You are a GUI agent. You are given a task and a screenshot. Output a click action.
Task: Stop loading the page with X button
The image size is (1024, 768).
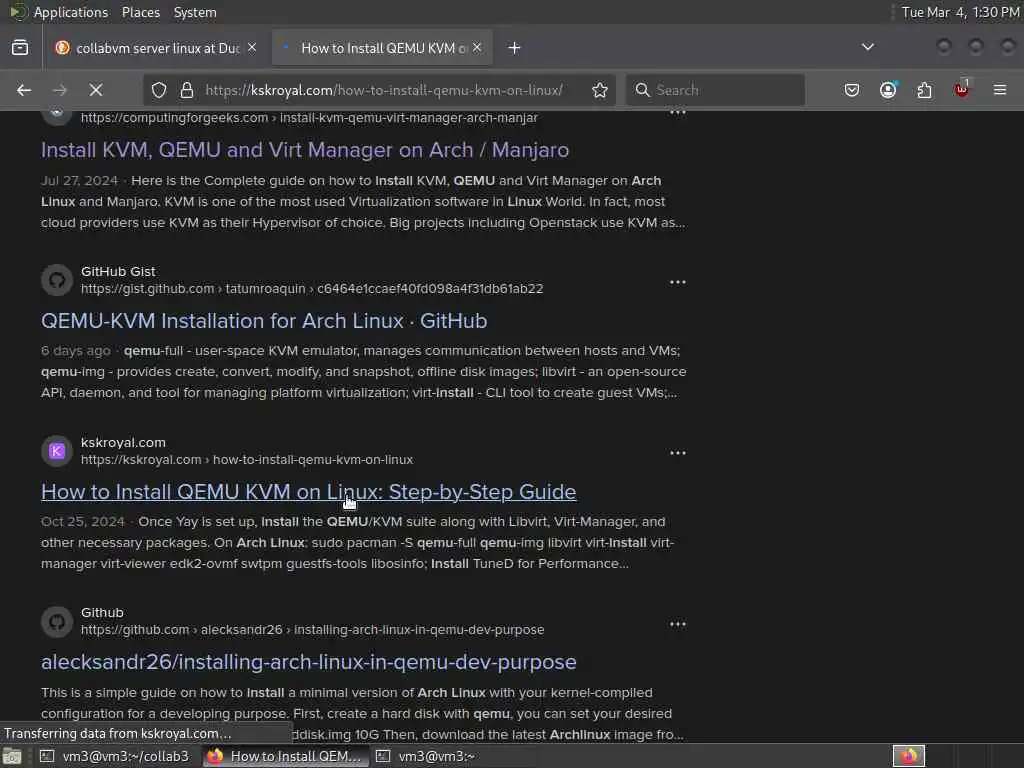(96, 90)
